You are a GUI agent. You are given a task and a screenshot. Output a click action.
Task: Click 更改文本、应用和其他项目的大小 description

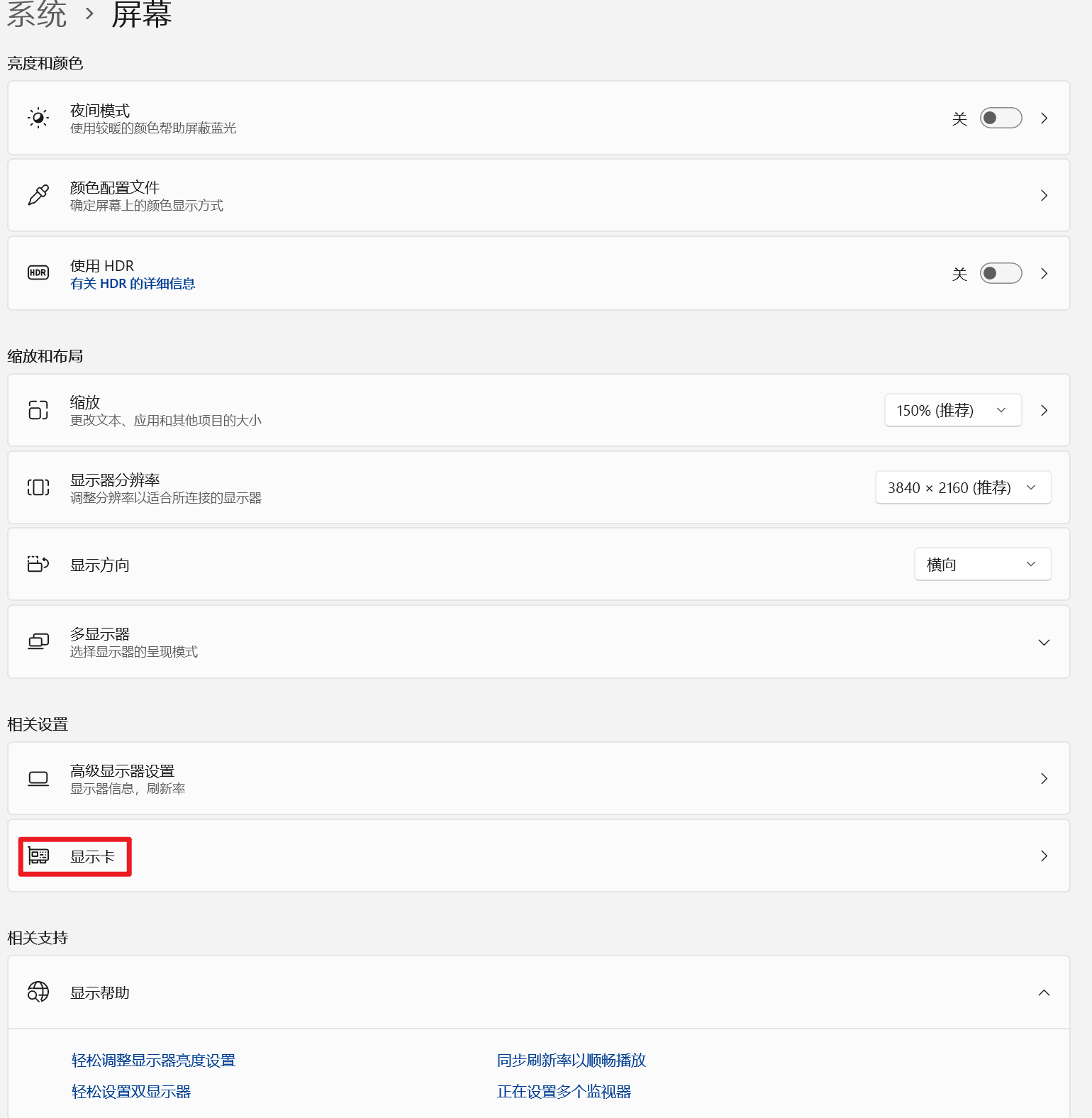[x=166, y=421]
